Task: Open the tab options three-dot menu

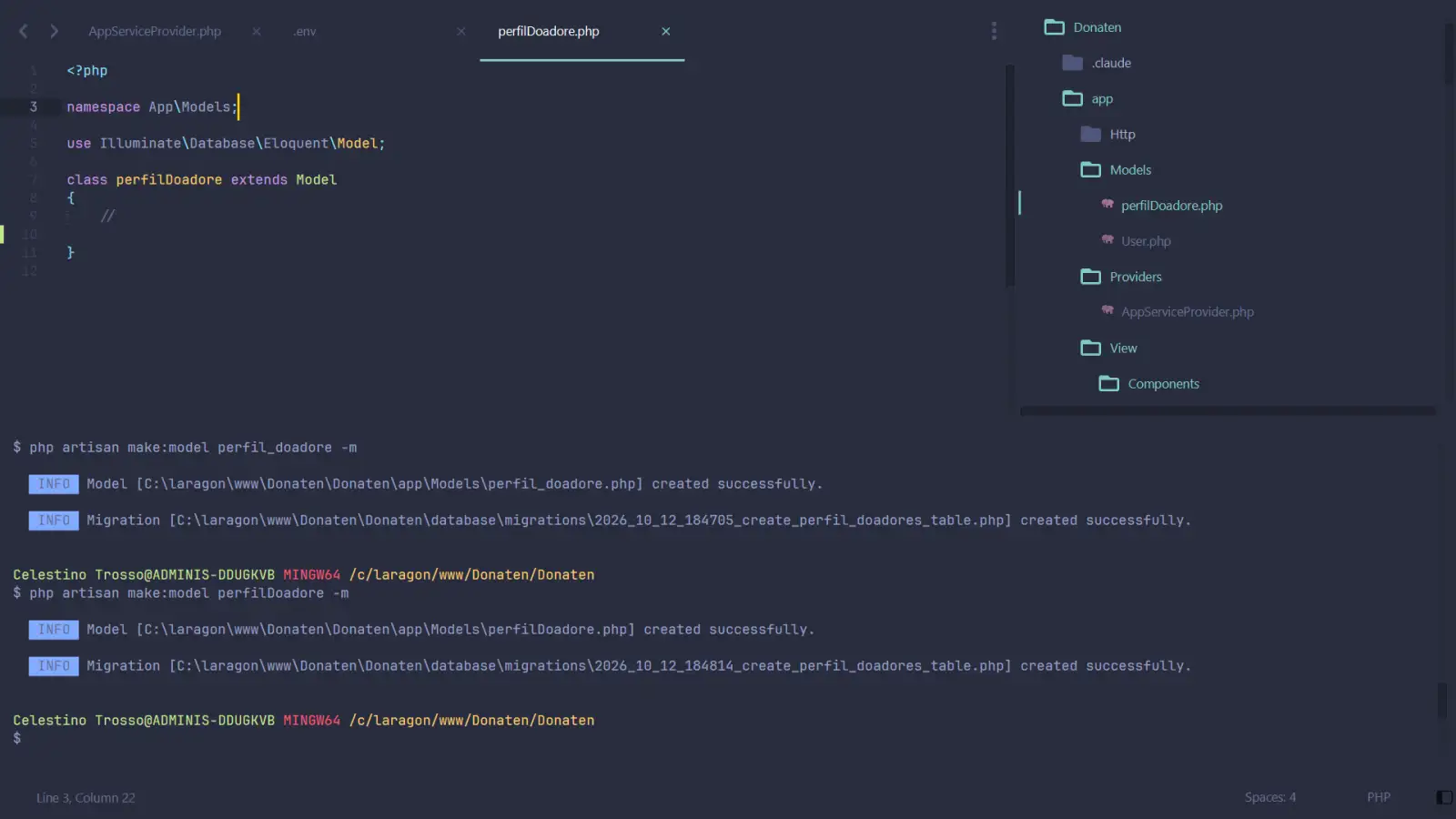Action: pyautogui.click(x=994, y=31)
